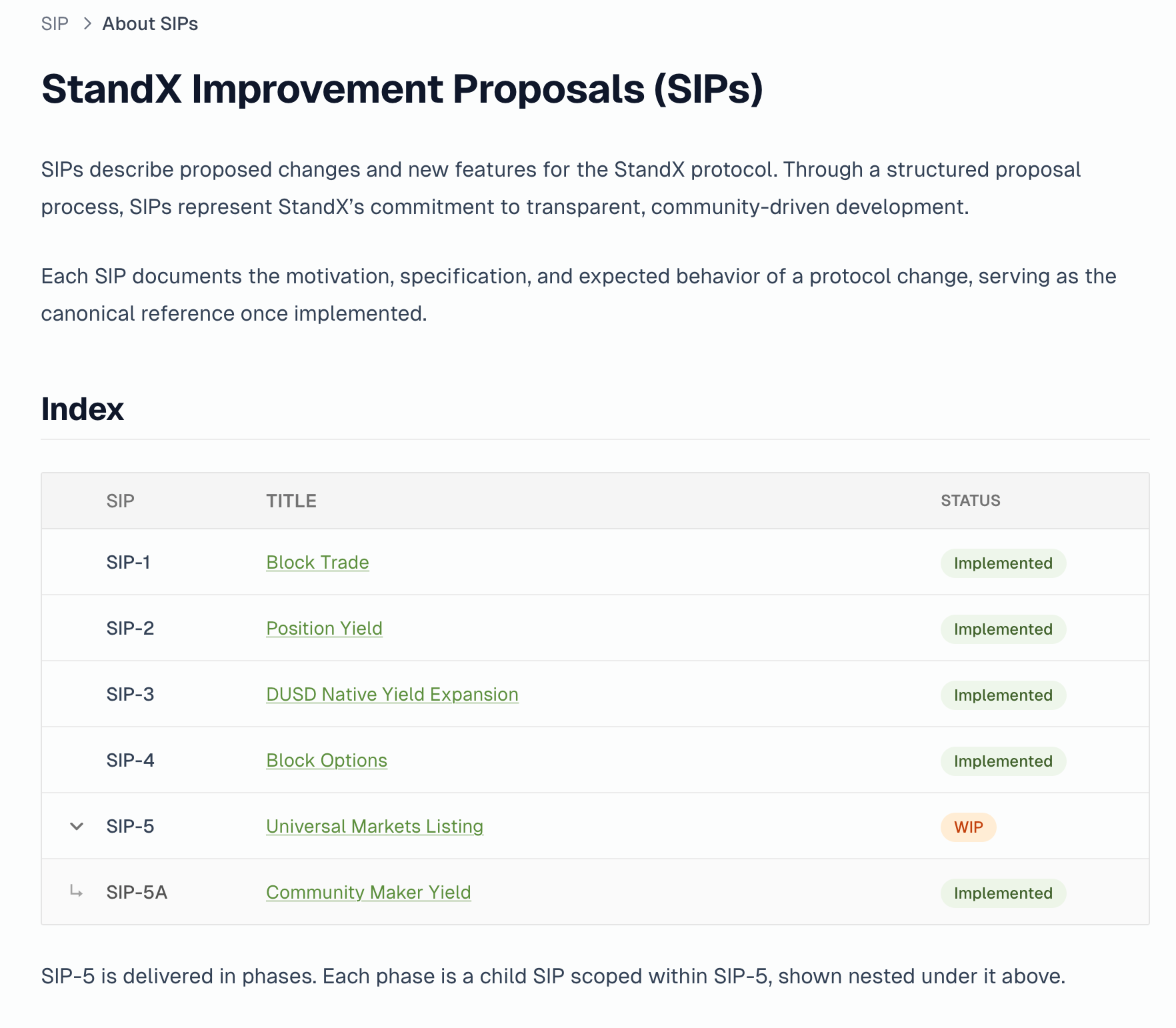The height and width of the screenshot is (1028, 1176).
Task: Open the Block Options link
Action: tap(327, 761)
